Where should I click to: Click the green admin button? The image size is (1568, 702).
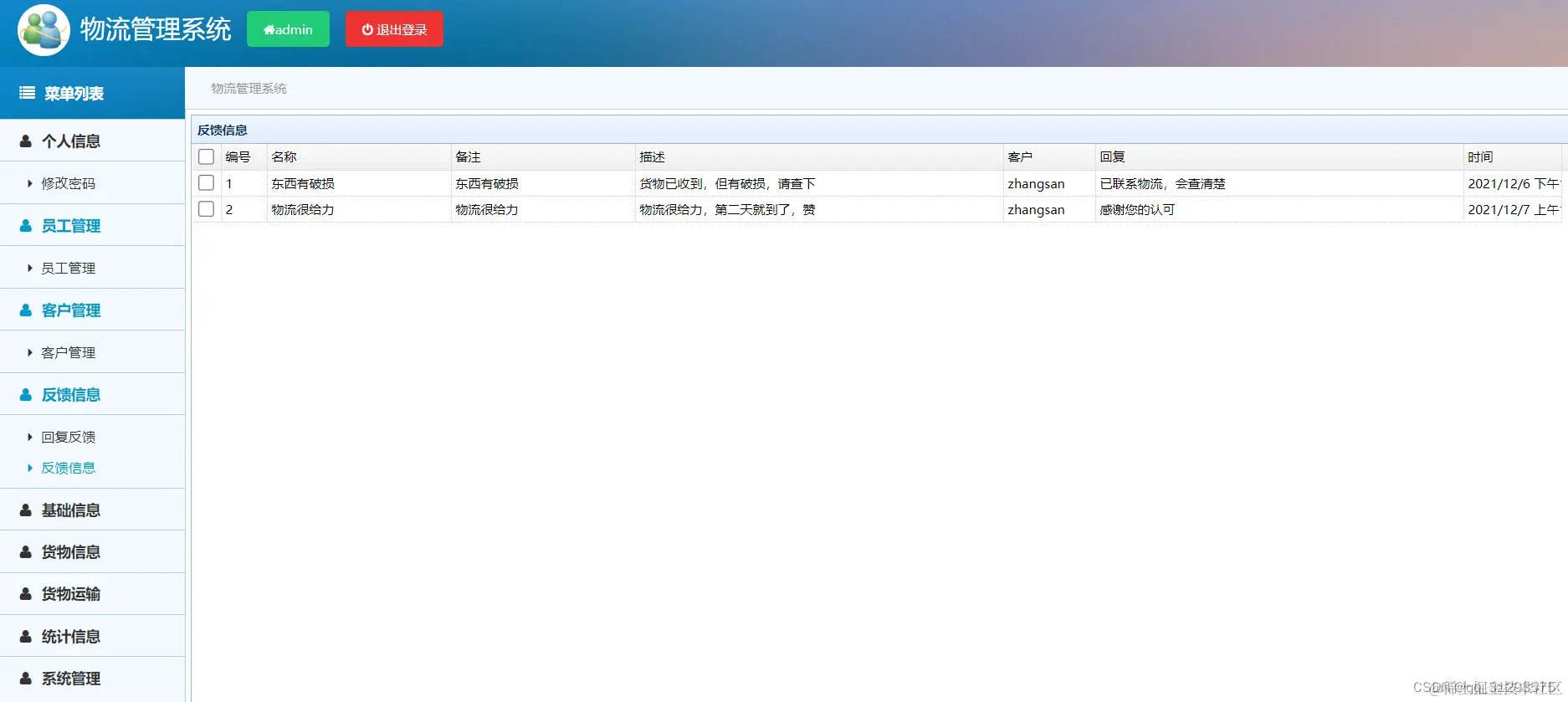pyautogui.click(x=288, y=29)
